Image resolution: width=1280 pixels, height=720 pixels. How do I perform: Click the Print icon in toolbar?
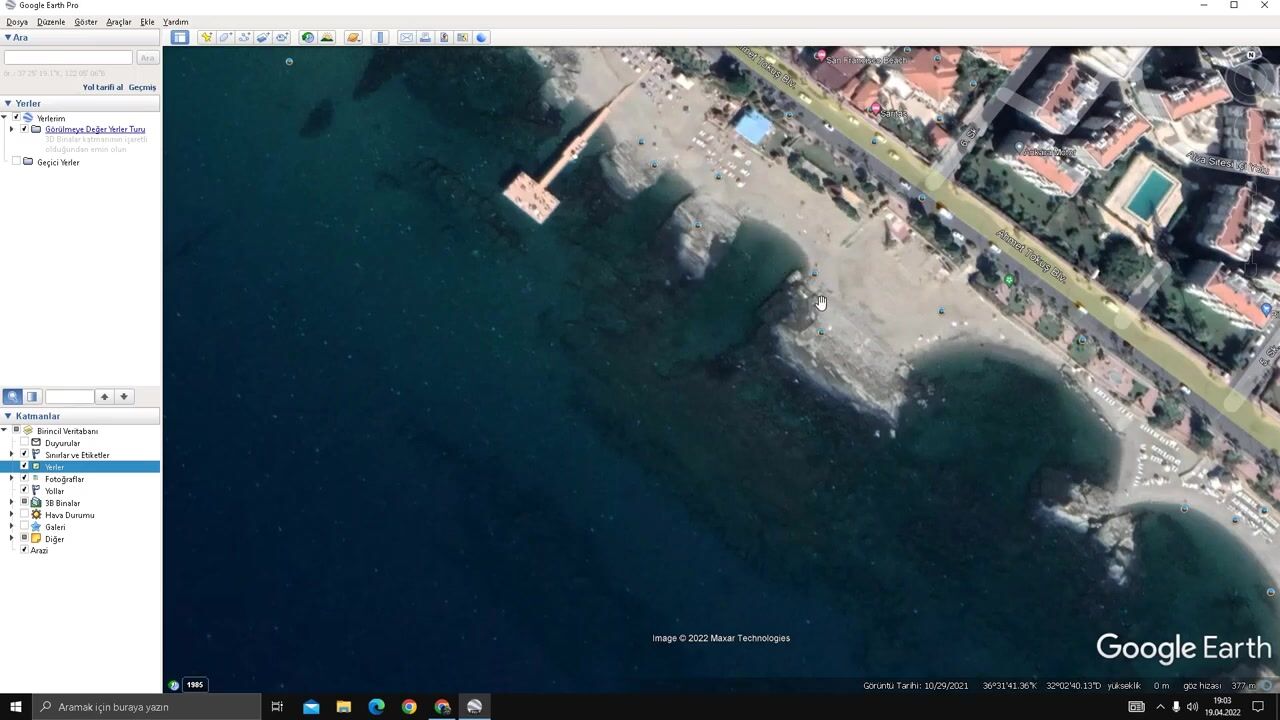425,37
